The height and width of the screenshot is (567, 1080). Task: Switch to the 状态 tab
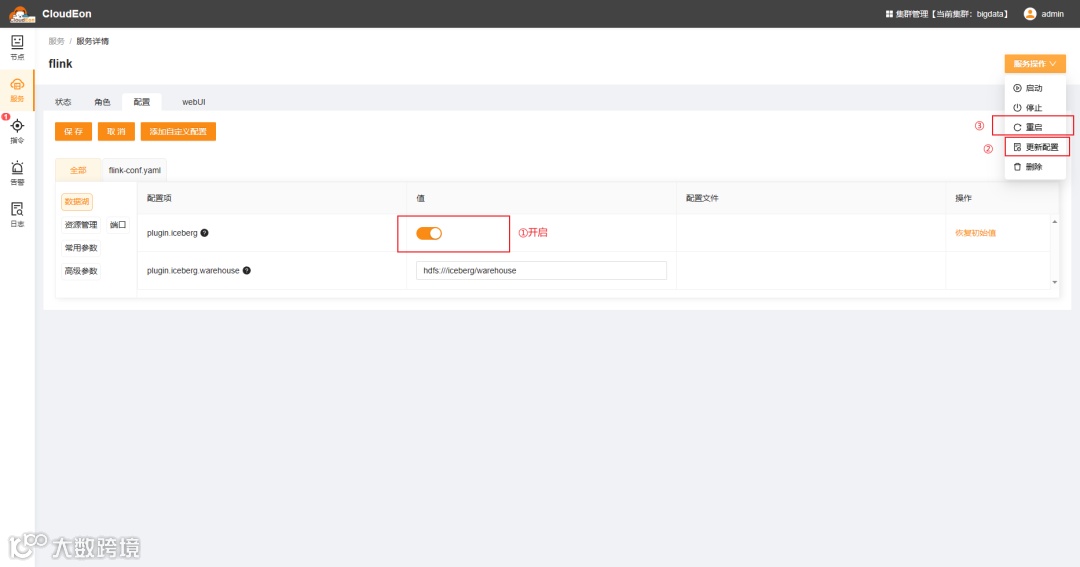tap(63, 102)
